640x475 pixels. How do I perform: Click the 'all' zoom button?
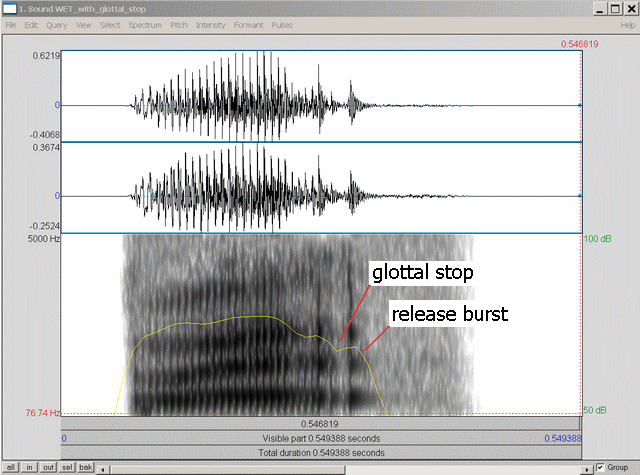pos(11,467)
